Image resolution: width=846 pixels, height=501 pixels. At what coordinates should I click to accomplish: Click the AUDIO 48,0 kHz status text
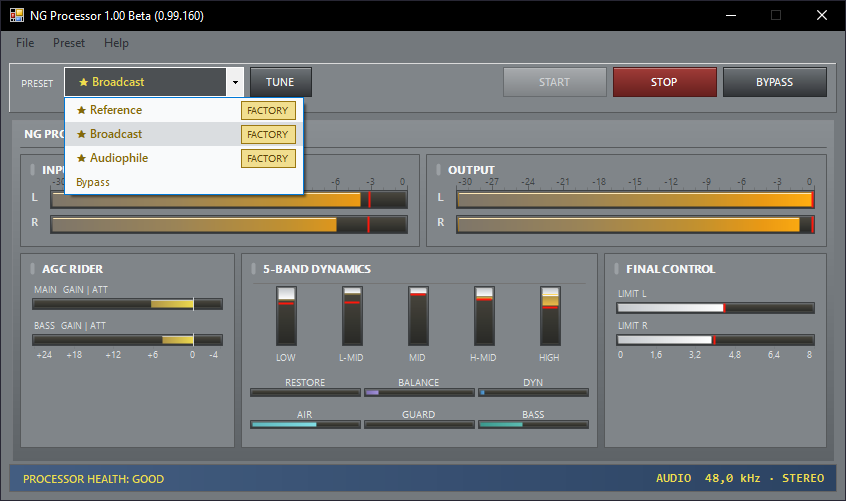[708, 478]
